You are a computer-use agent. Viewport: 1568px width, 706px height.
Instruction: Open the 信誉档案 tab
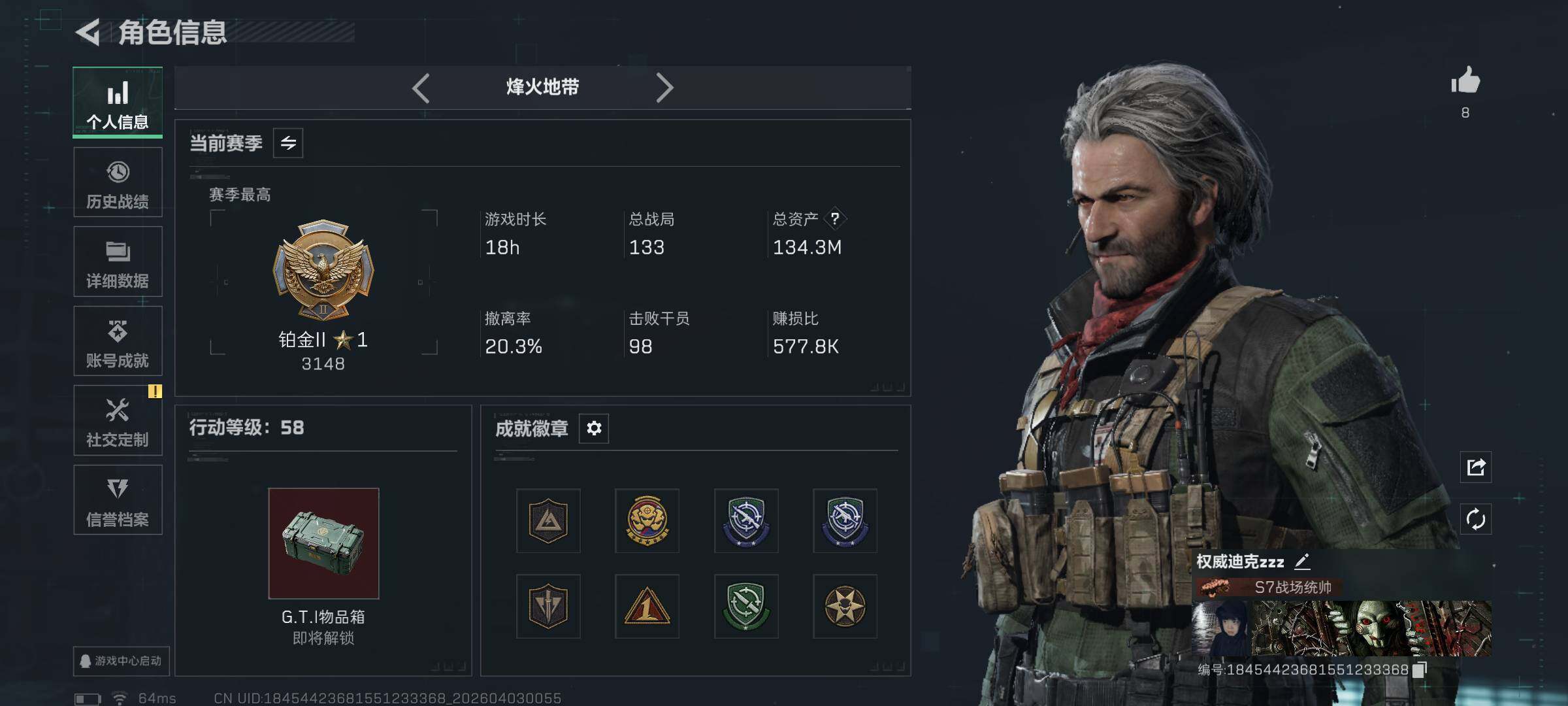pyautogui.click(x=118, y=500)
